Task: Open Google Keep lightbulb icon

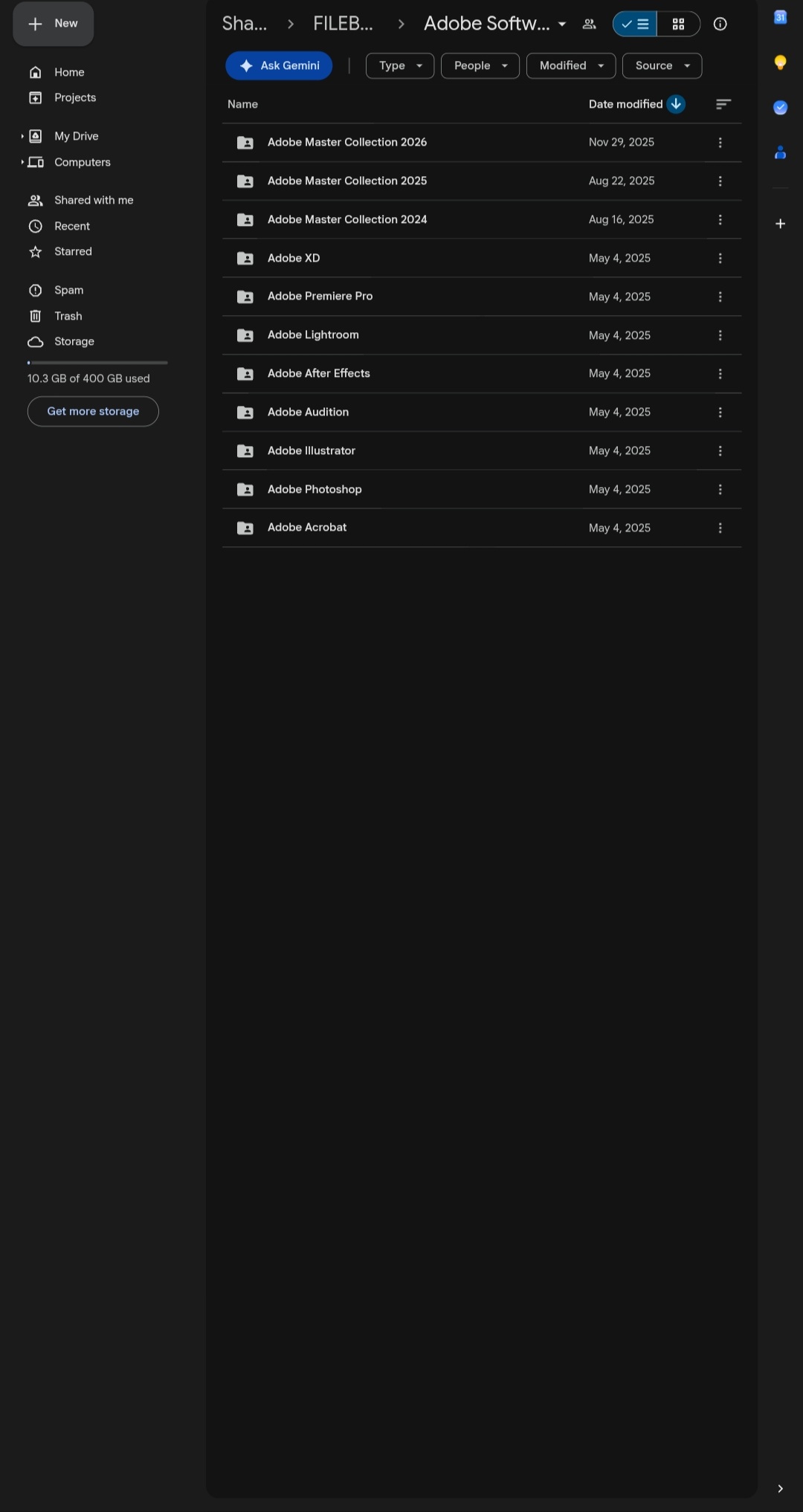Action: 780,62
